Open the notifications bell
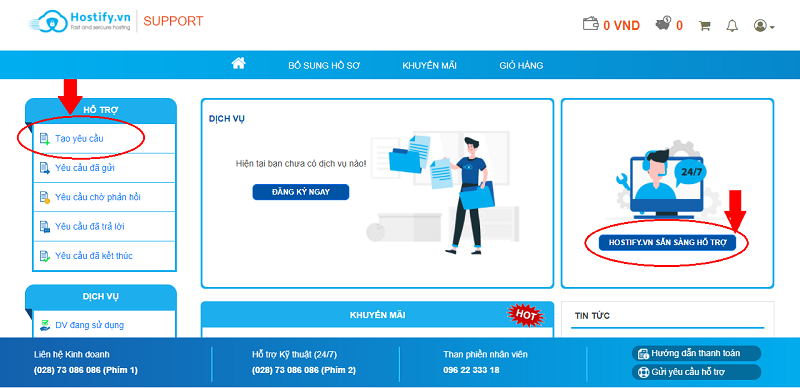This screenshot has height=388, width=800. (732, 26)
